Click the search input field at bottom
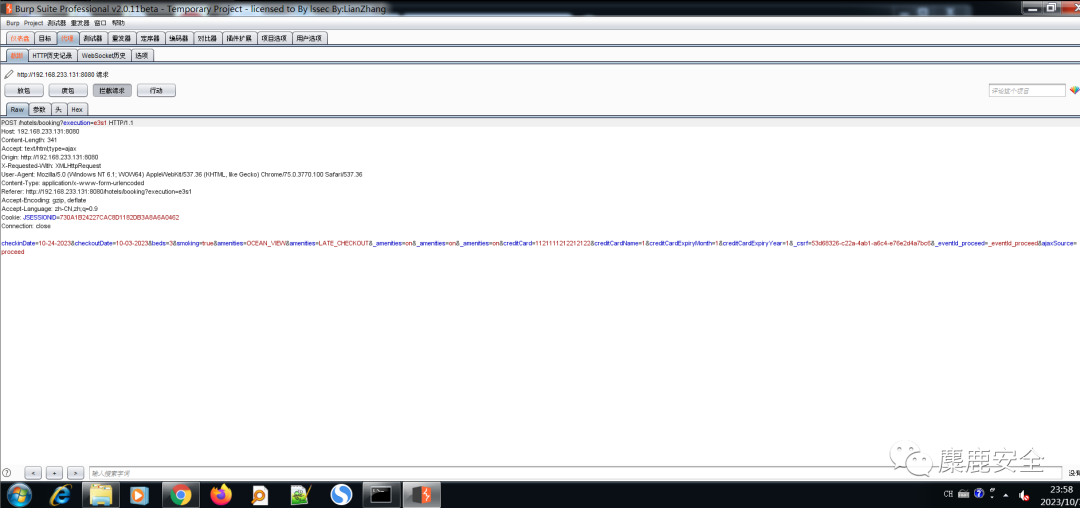 (x=575, y=473)
